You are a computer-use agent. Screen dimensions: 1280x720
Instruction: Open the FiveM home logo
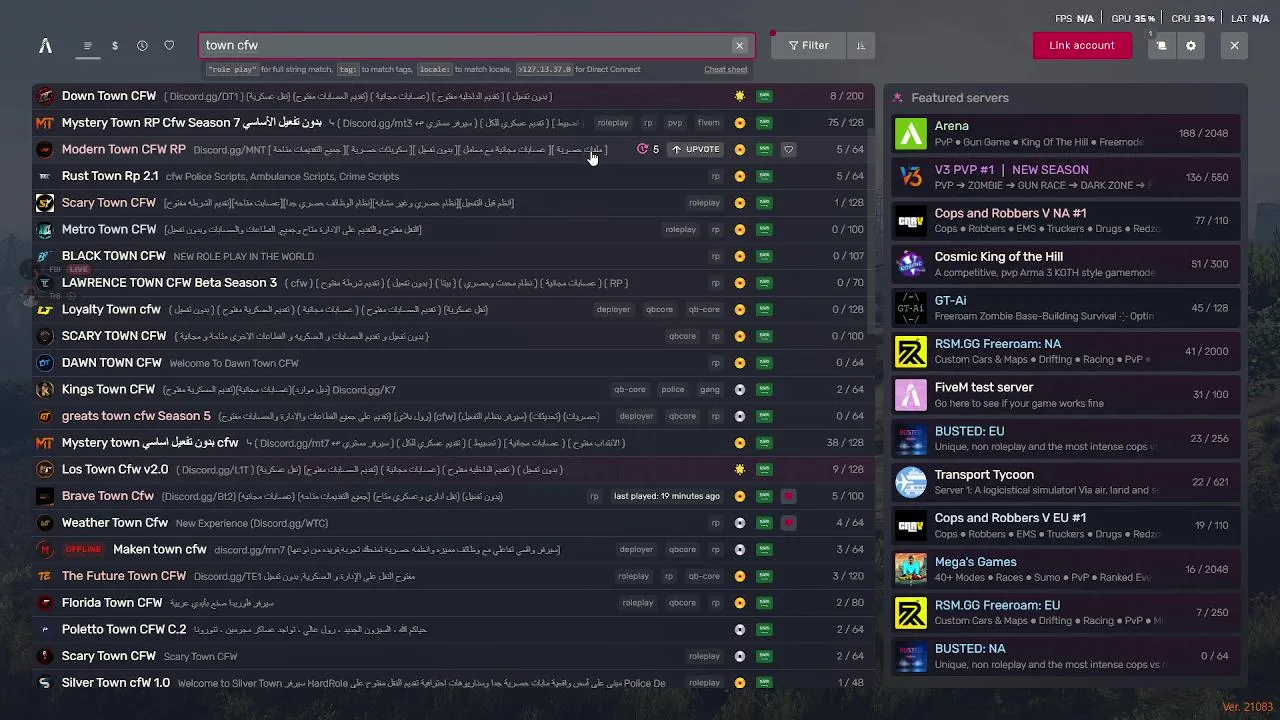coord(45,45)
